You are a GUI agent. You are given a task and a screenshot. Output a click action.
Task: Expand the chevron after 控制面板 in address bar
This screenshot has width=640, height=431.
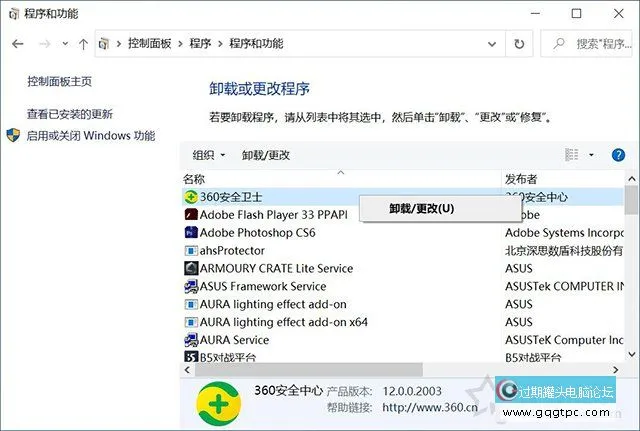[180, 44]
